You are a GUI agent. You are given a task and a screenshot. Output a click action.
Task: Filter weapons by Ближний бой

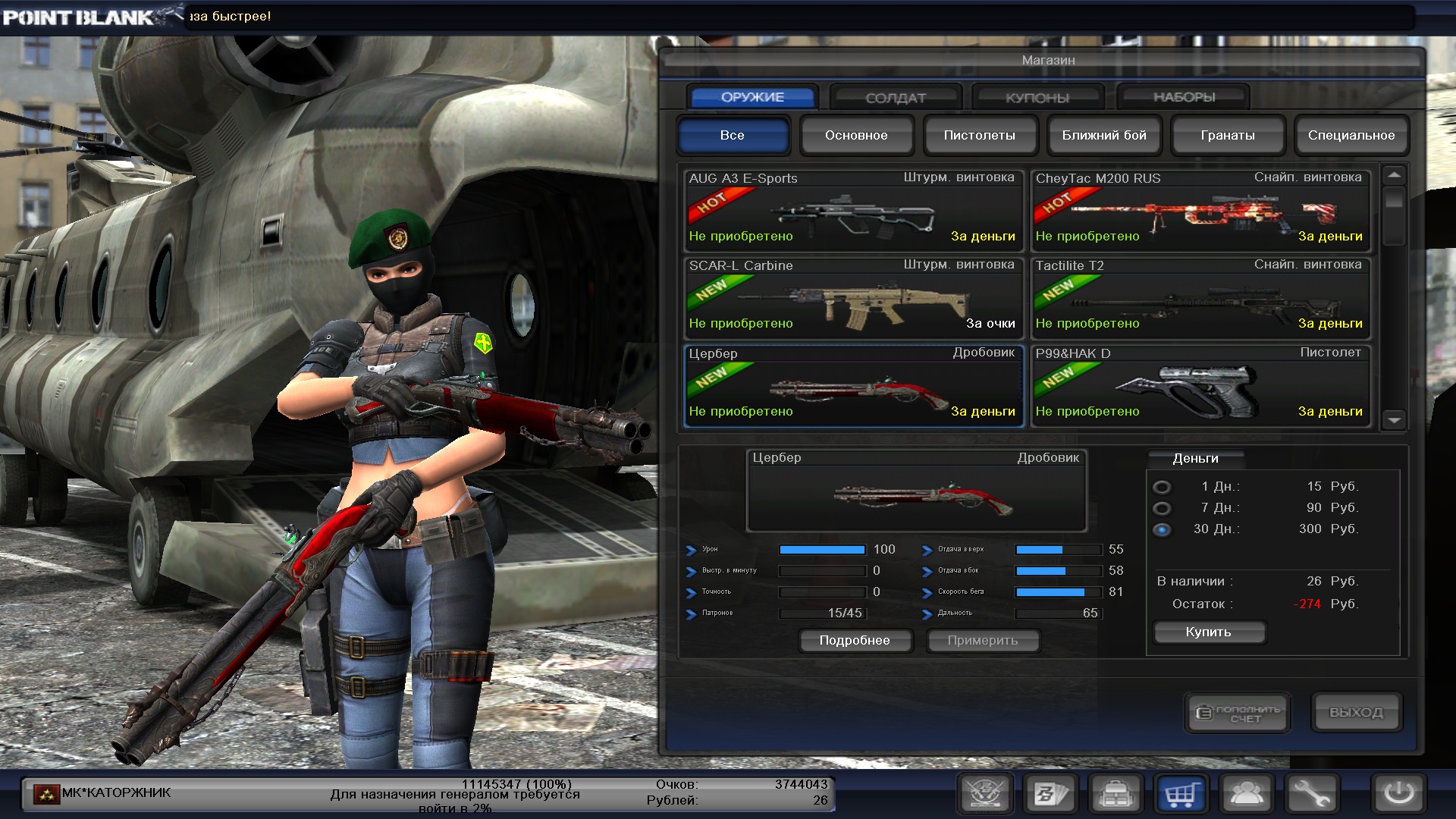pos(1104,135)
